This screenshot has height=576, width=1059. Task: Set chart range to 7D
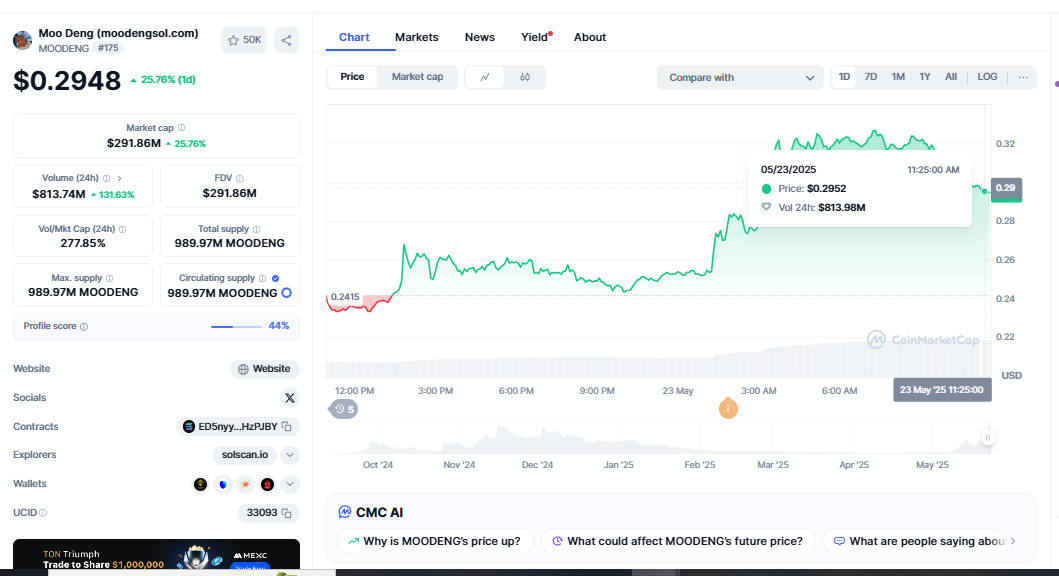click(x=871, y=77)
